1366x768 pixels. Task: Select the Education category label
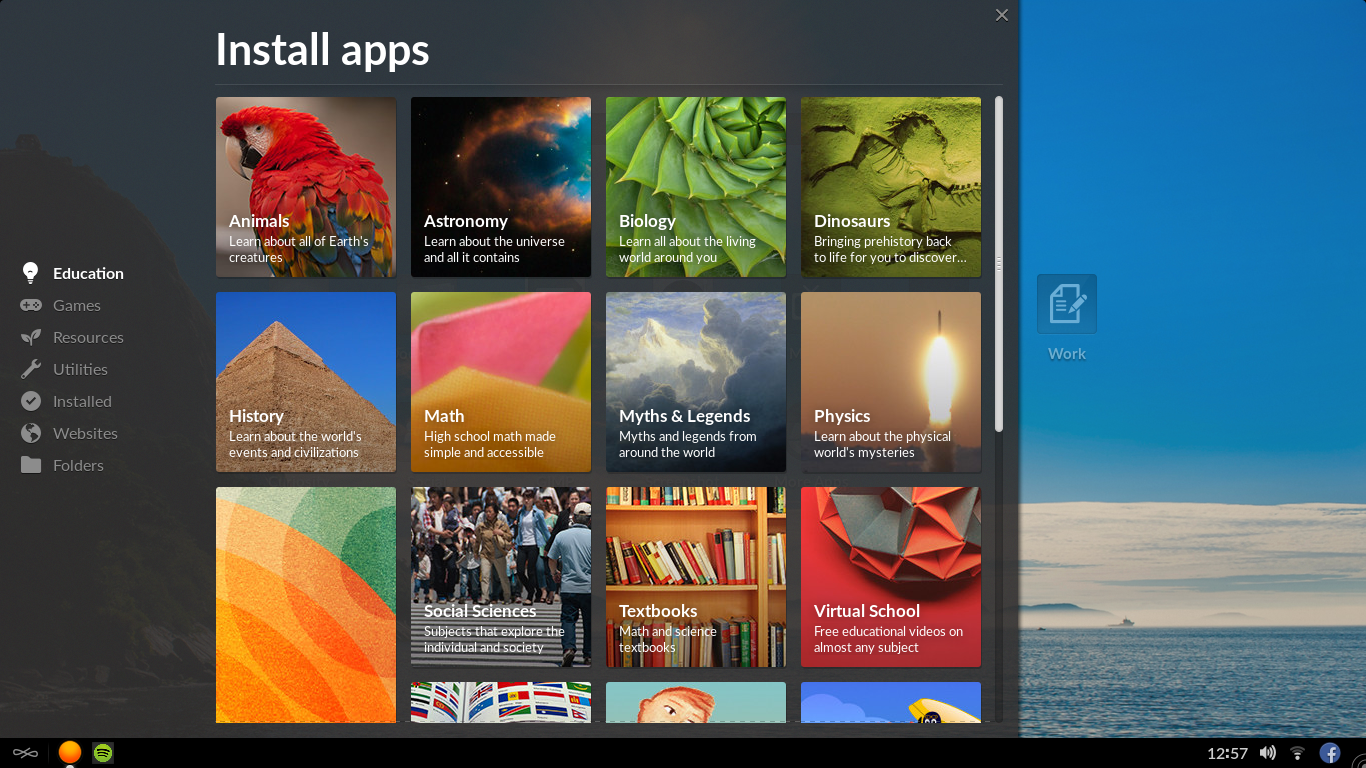(x=88, y=273)
